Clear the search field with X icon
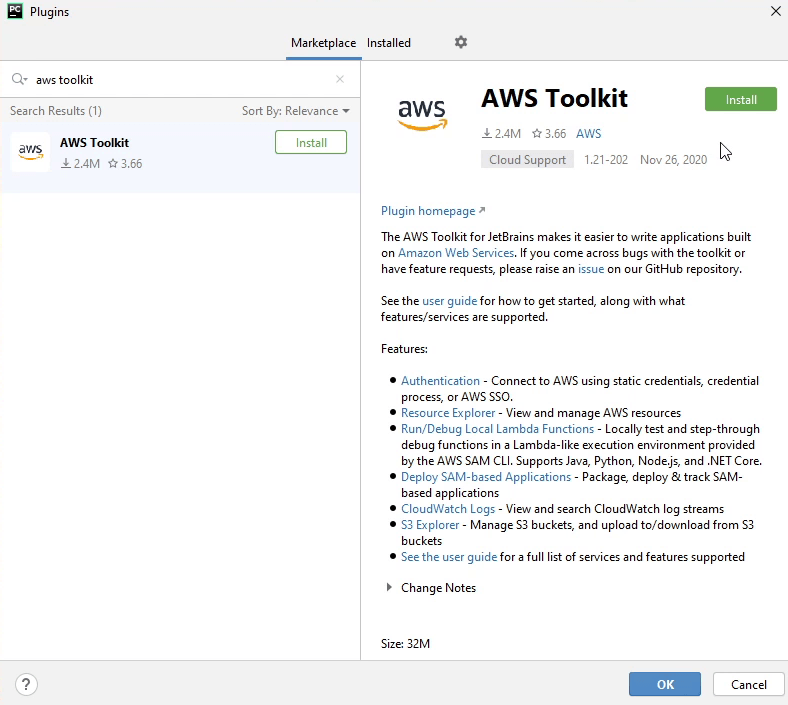 [340, 79]
